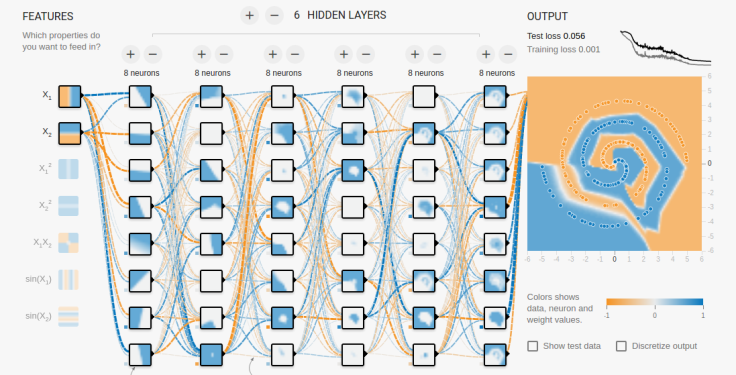Remove a neuron from the second hidden layer
736x375 pixels.
[x=224, y=54]
